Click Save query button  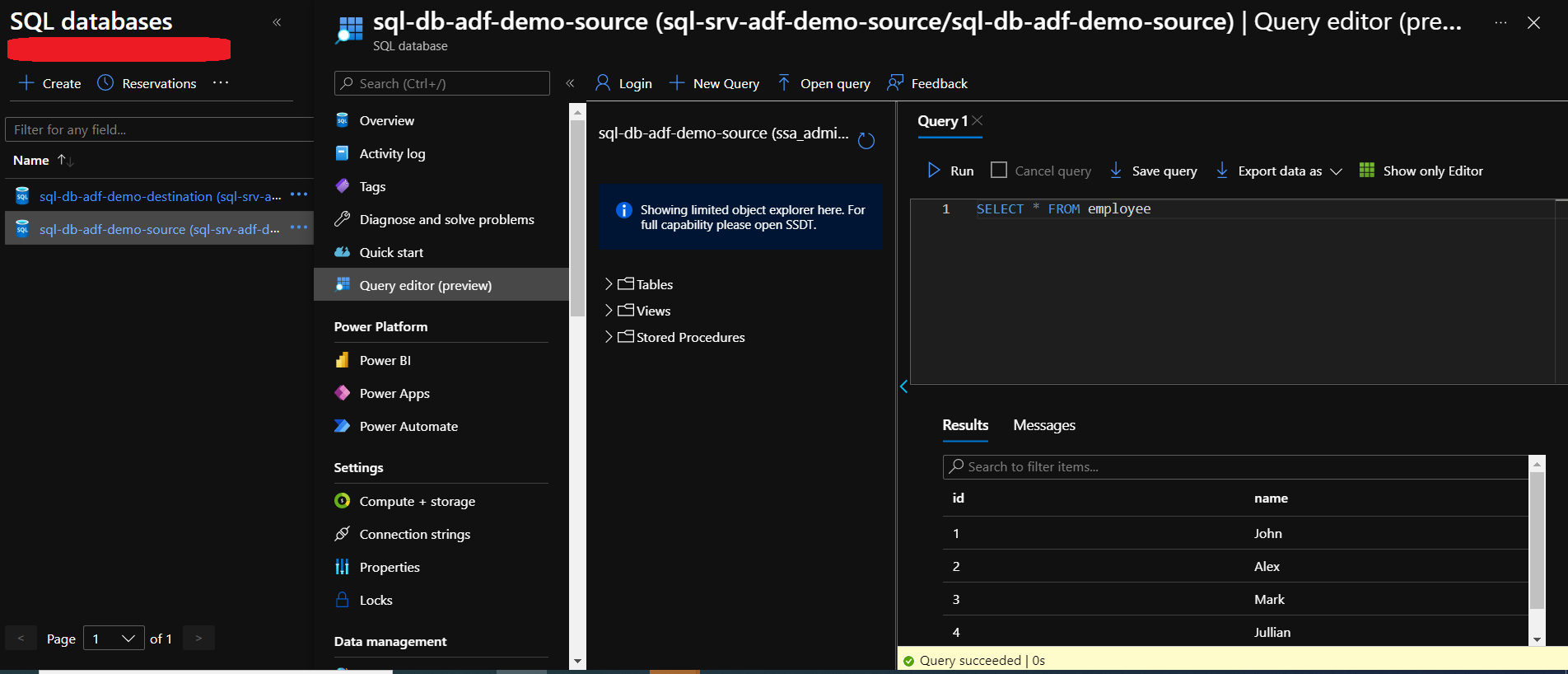tap(1153, 171)
